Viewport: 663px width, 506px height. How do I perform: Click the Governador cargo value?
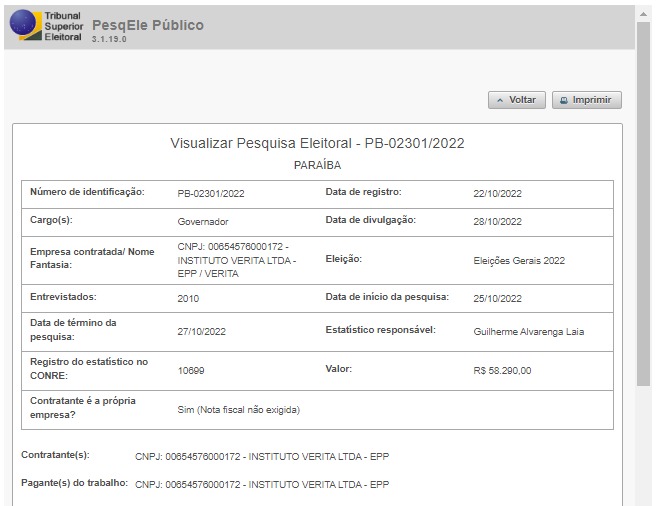(203, 221)
